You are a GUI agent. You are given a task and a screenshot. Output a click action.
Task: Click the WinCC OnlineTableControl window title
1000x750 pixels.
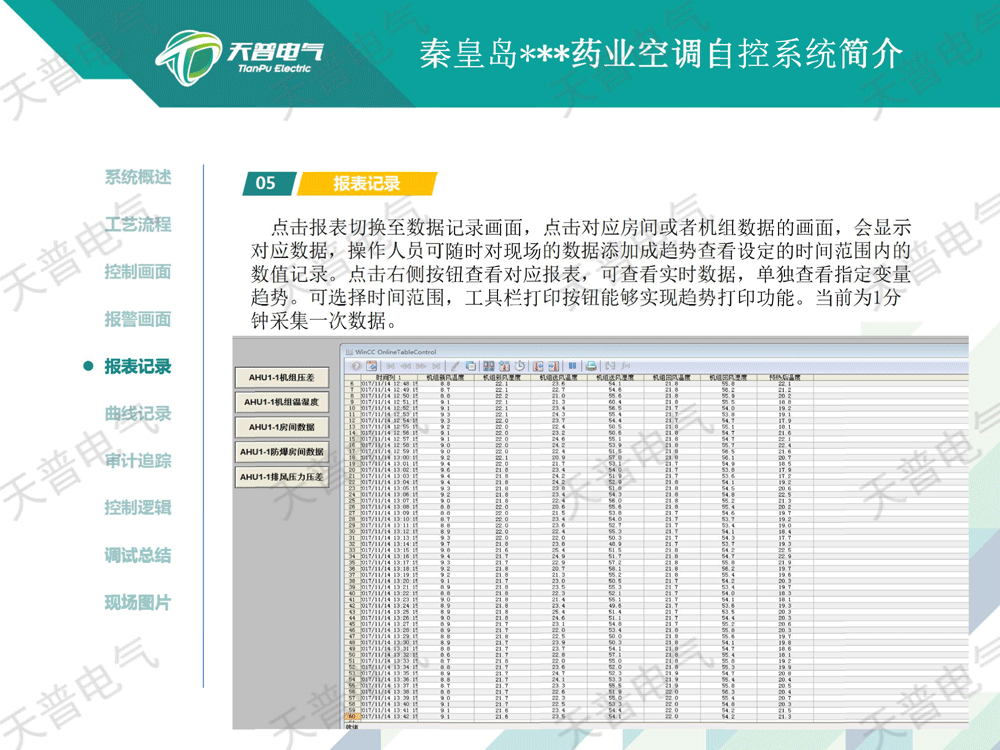pos(395,351)
